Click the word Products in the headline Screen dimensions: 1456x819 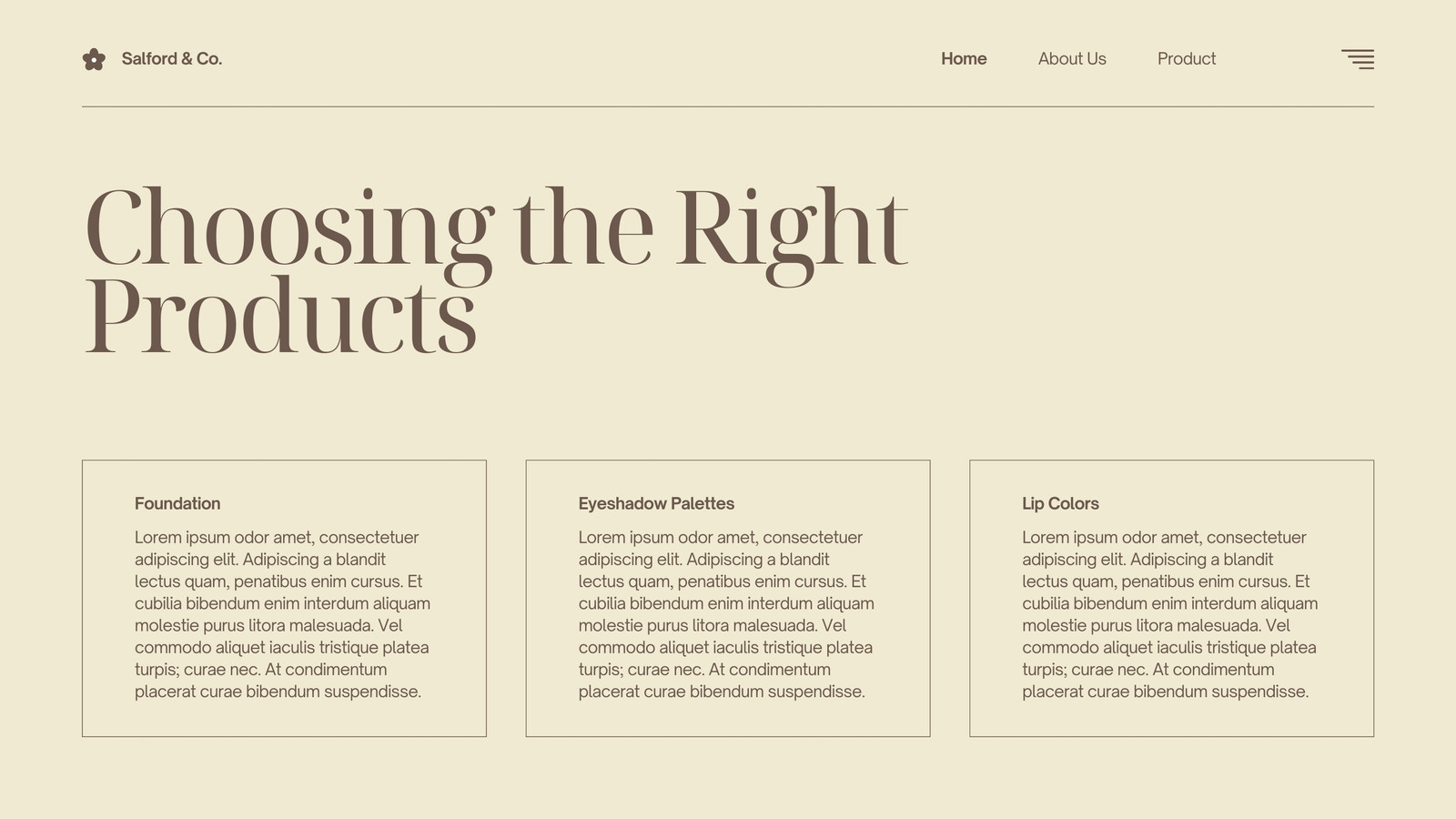coord(281,315)
